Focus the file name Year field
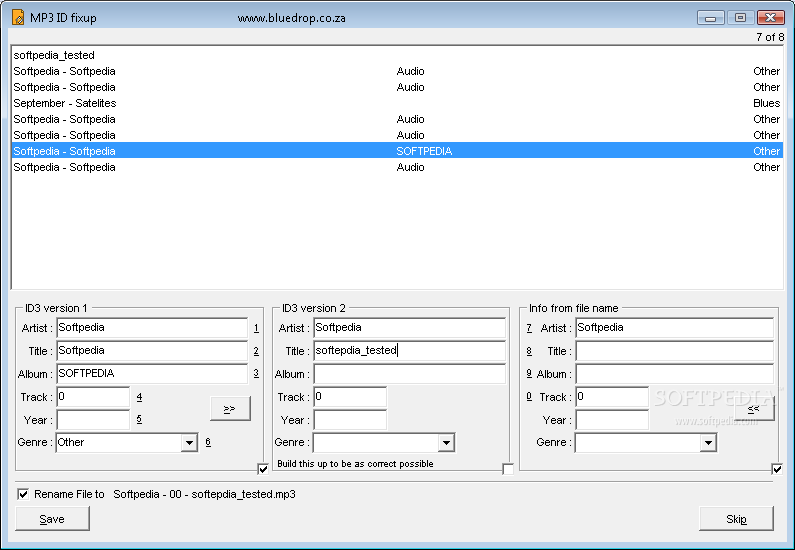 612,420
